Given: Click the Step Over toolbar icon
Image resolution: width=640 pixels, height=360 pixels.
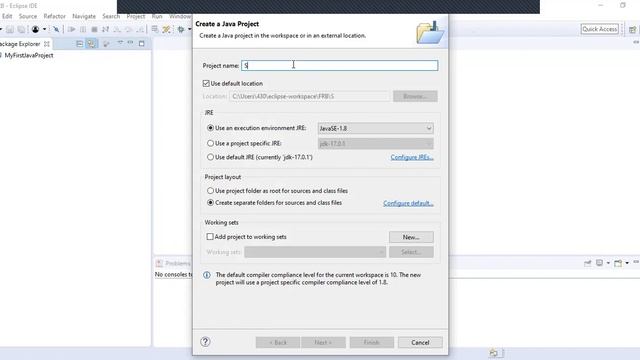Looking at the screenshot, I should click(129, 29).
